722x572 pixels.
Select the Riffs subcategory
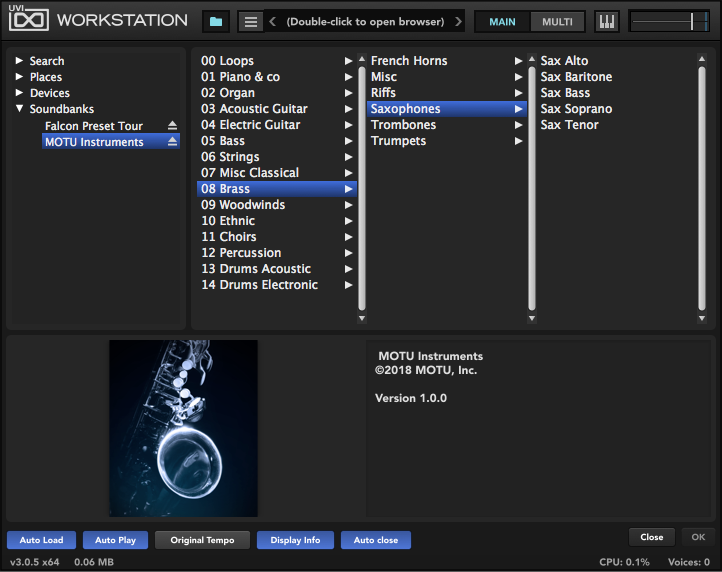pyautogui.click(x=447, y=93)
